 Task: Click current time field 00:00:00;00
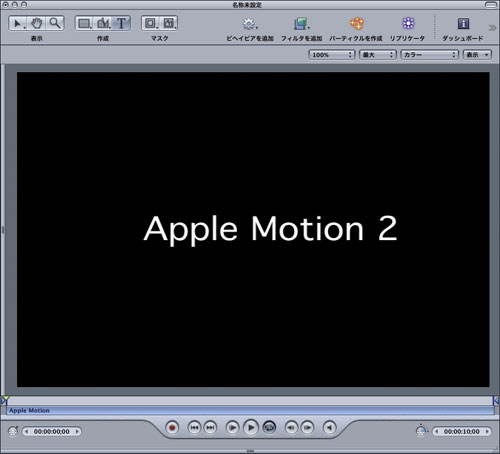click(52, 432)
